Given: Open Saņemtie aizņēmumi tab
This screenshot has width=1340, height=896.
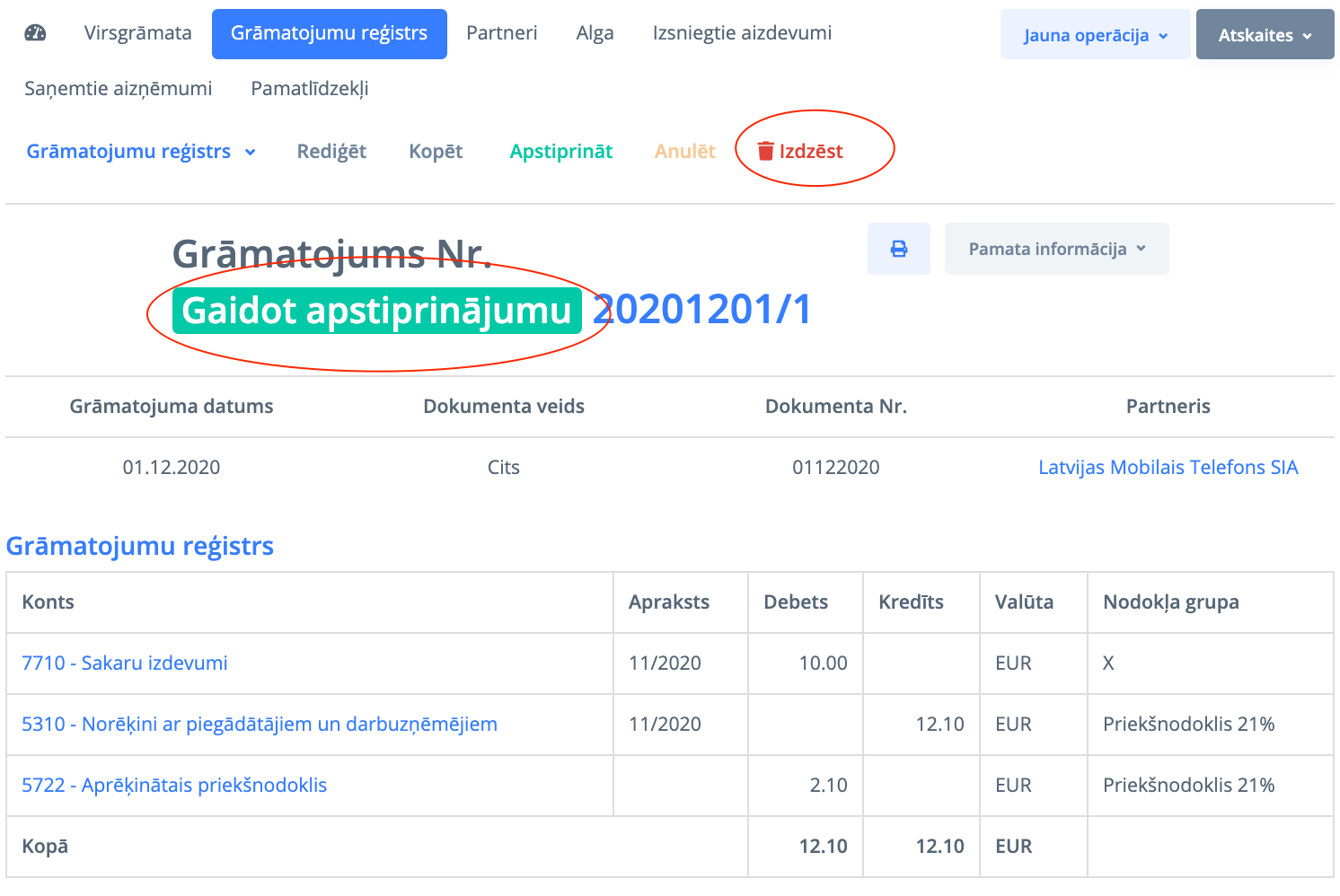Looking at the screenshot, I should coord(118,89).
